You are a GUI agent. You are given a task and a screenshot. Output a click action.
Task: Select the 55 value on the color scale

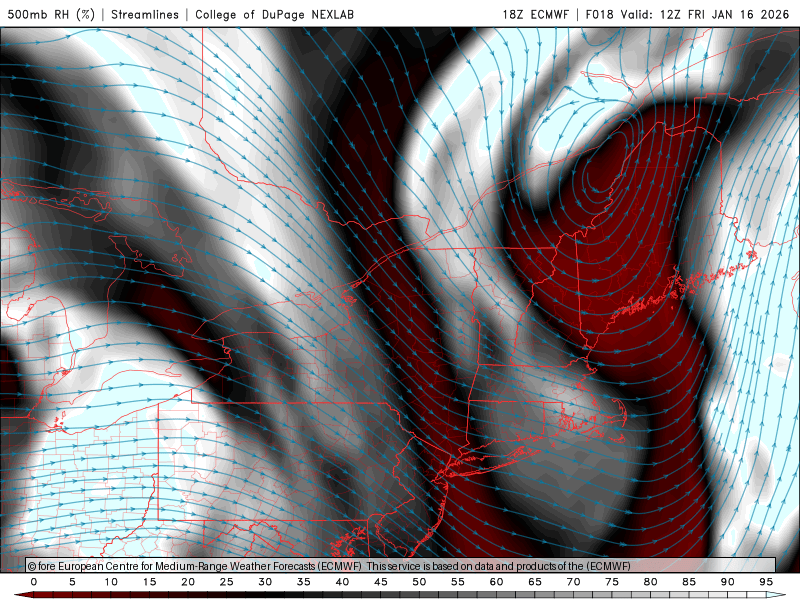pyautogui.click(x=458, y=582)
